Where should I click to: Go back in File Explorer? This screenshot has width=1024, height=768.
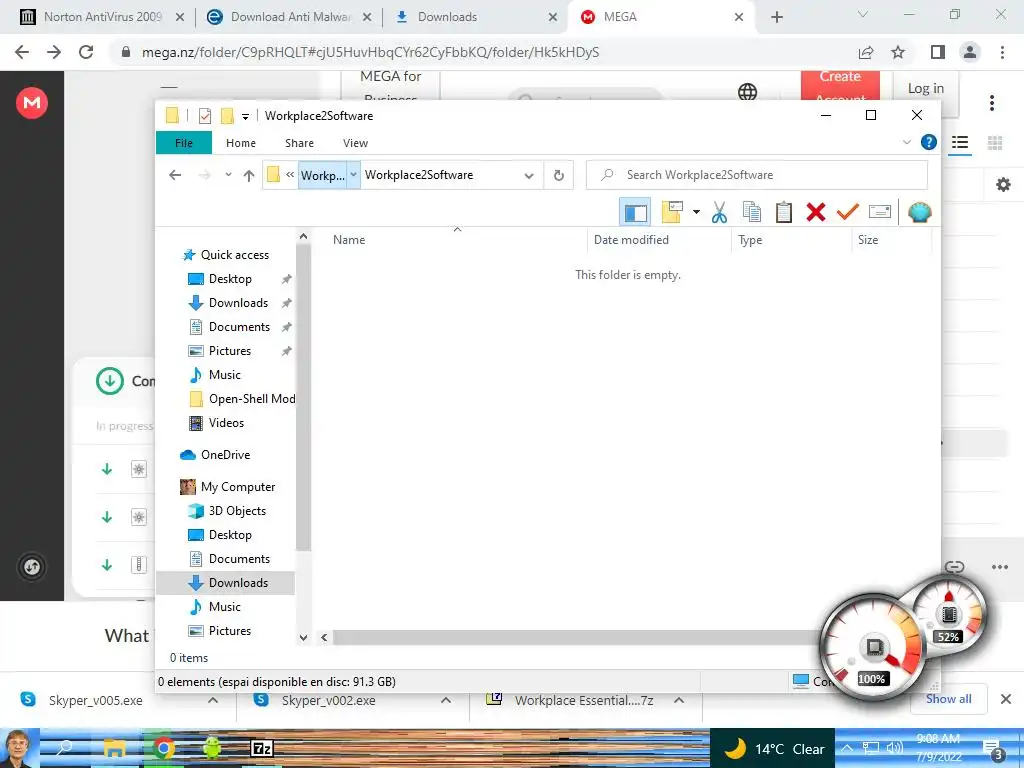tap(174, 175)
